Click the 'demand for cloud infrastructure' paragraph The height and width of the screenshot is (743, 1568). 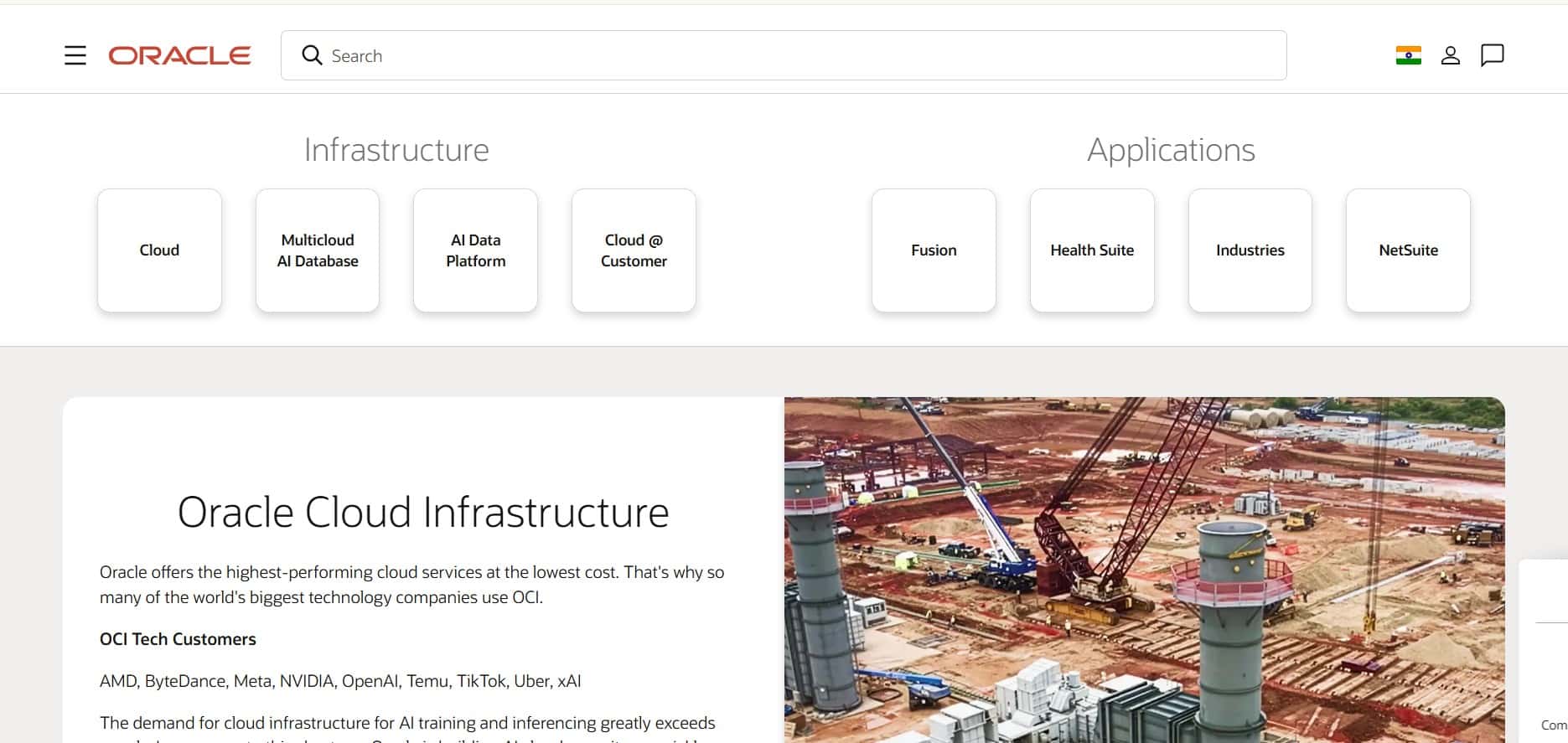pyautogui.click(x=407, y=730)
